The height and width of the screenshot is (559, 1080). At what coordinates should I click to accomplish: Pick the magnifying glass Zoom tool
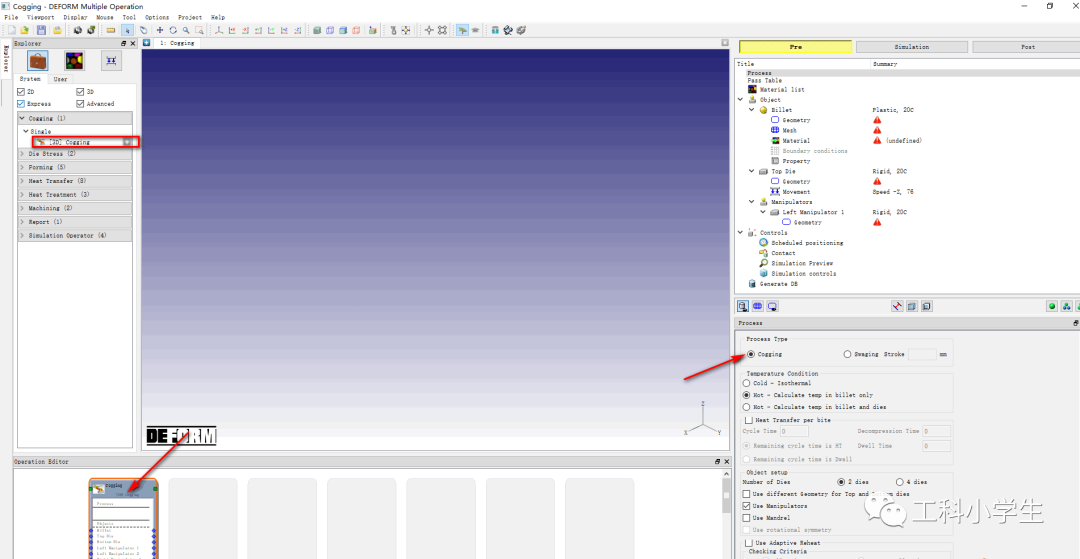click(186, 30)
